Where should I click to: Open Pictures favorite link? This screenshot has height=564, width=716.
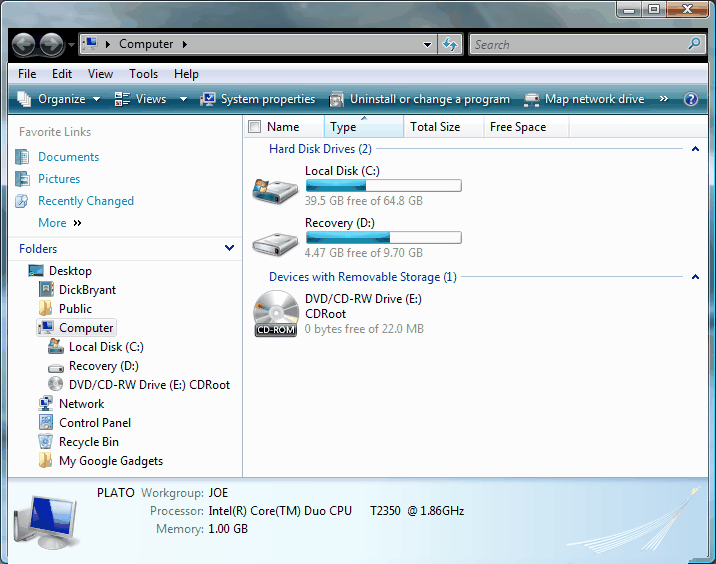(59, 179)
